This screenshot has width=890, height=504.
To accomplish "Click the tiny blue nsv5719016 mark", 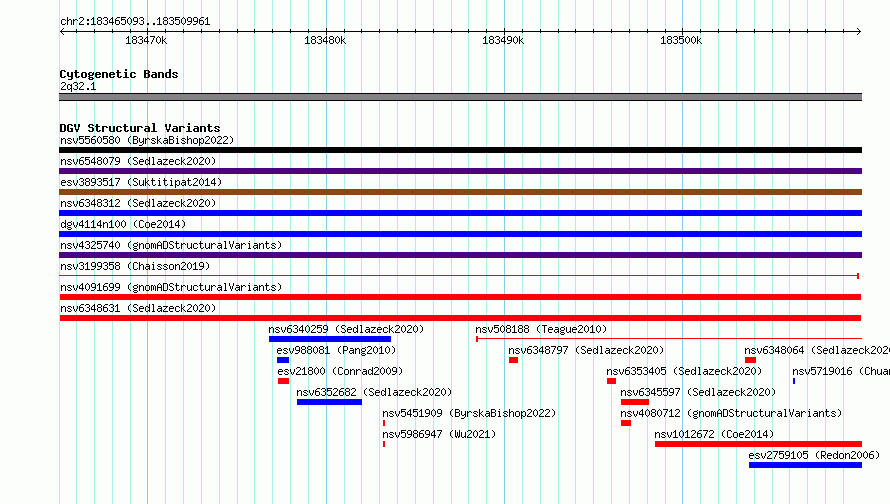I will coord(794,381).
